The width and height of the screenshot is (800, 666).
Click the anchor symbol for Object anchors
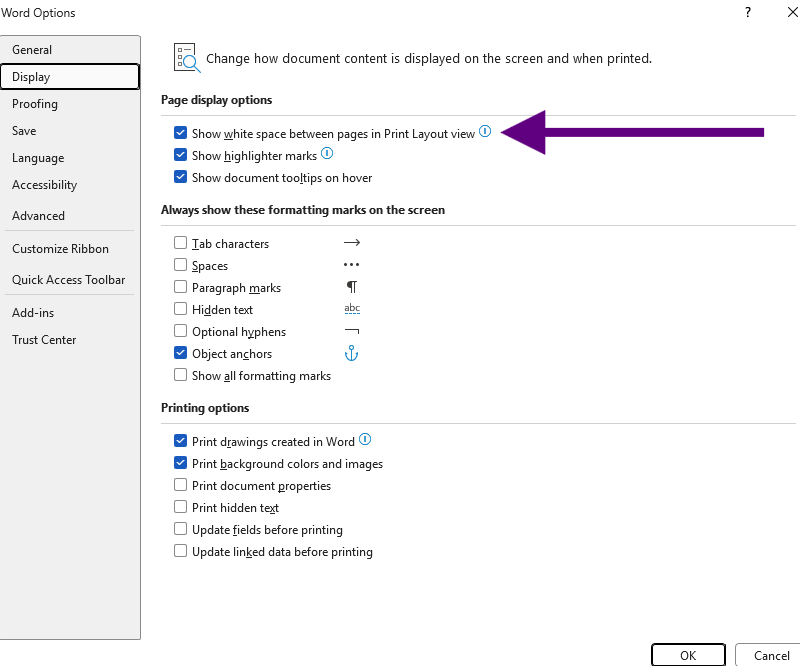(x=352, y=353)
